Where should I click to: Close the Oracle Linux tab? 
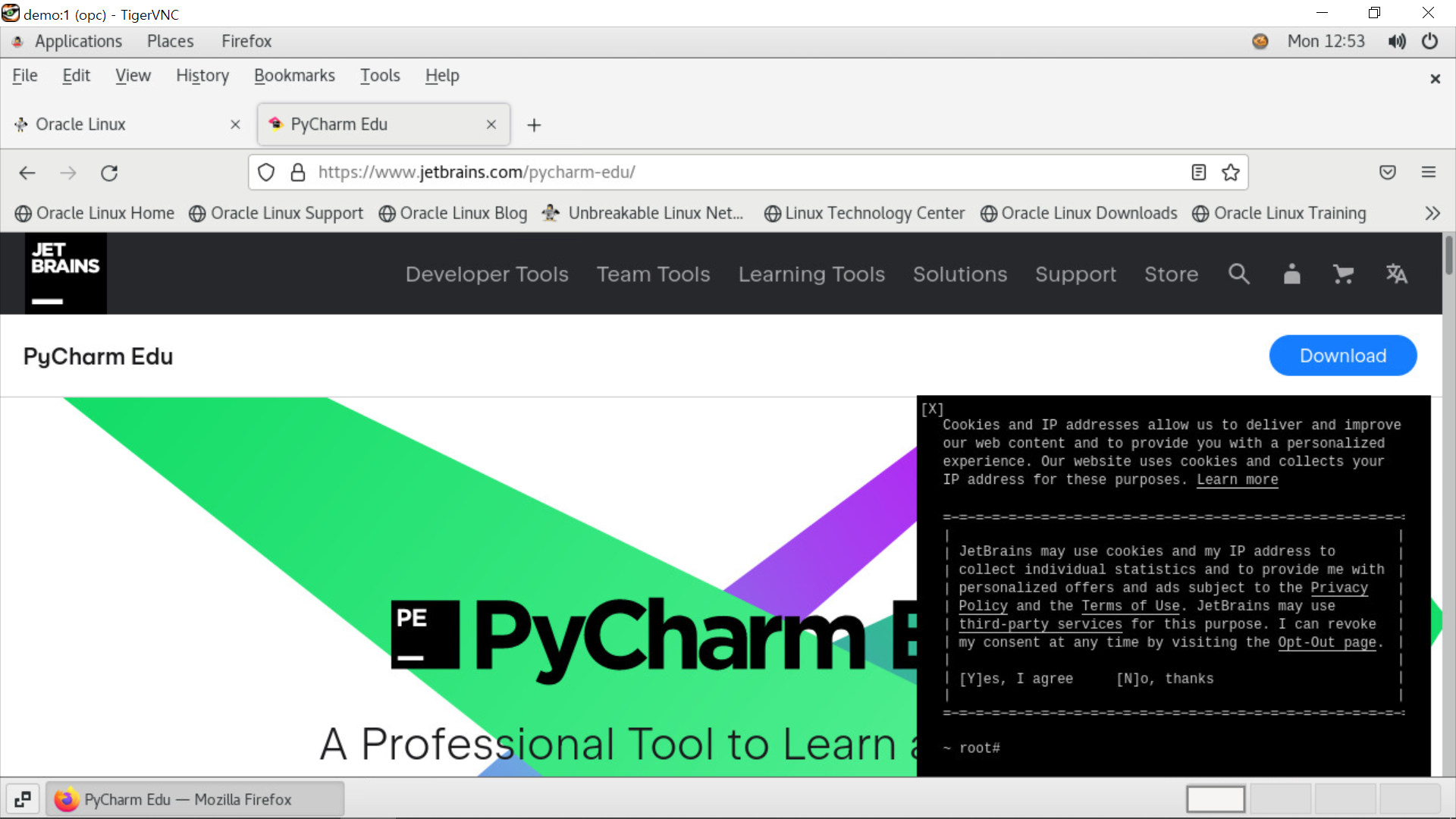(x=235, y=124)
